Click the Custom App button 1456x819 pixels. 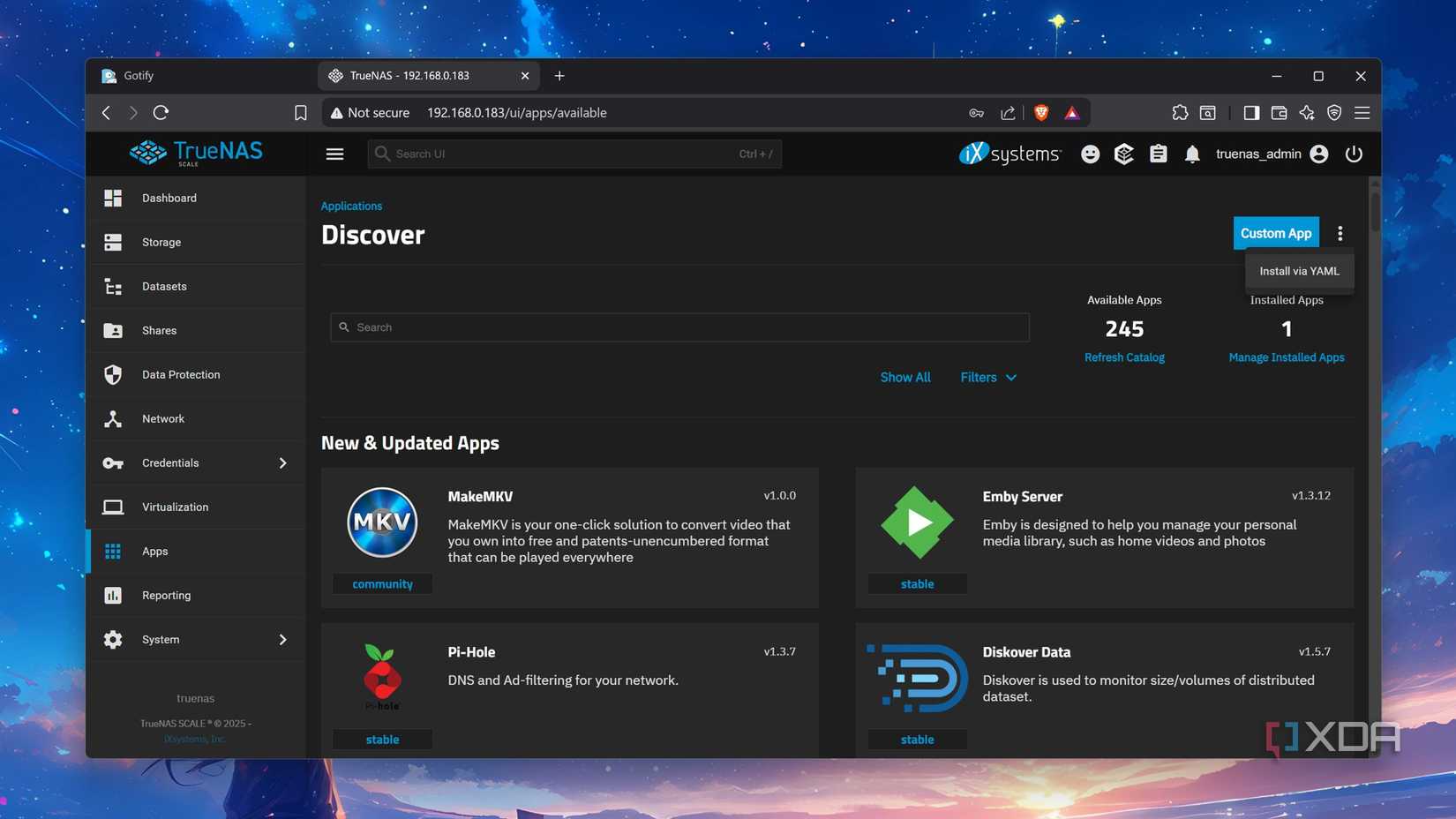(x=1276, y=233)
